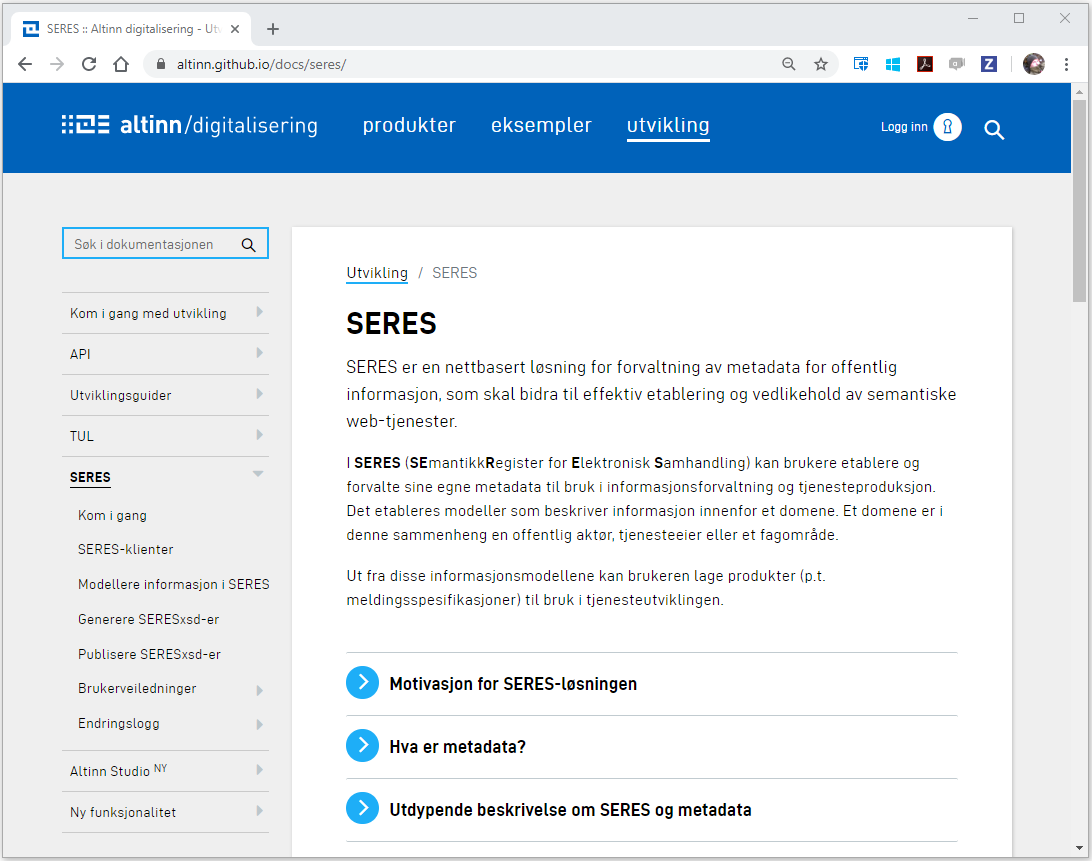Image resolution: width=1092 pixels, height=861 pixels.
Task: Open the SERES-klienter page
Action: [x=125, y=550]
